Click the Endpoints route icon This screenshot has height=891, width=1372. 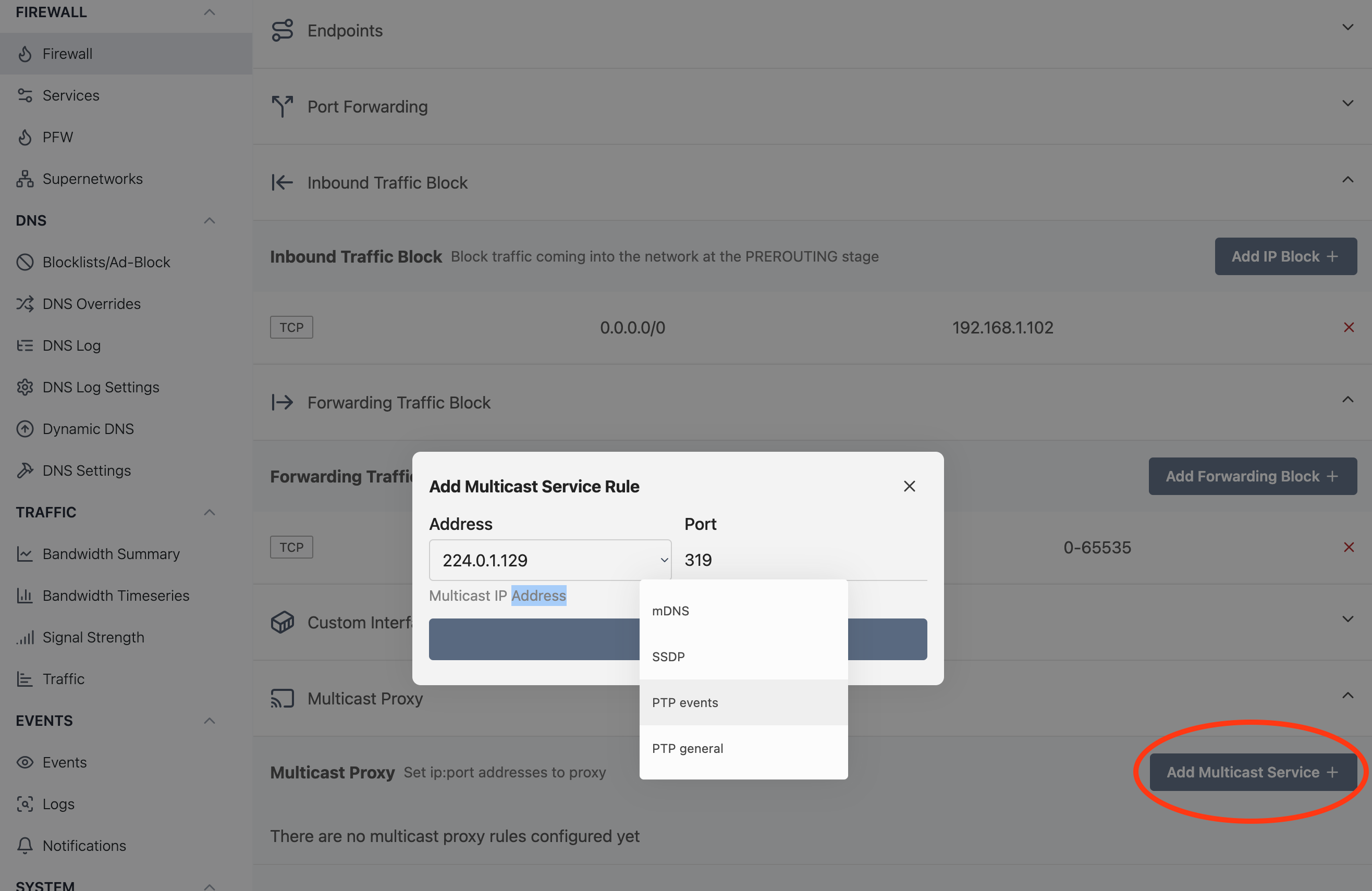(283, 31)
